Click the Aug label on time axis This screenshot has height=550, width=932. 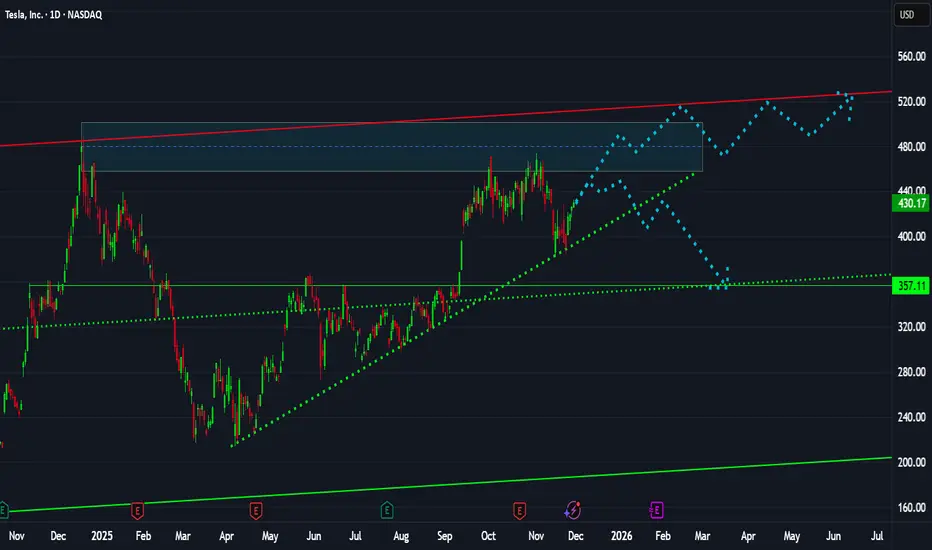401,536
